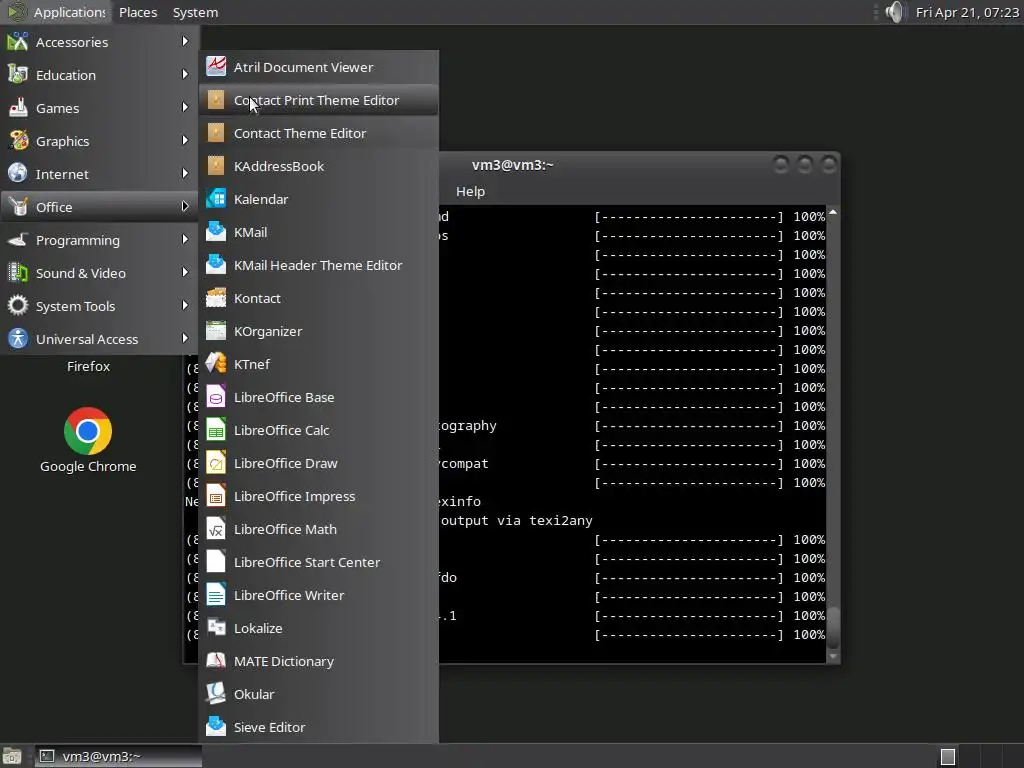This screenshot has height=768, width=1024.
Task: Expand the Education submenu
Action: tap(99, 75)
